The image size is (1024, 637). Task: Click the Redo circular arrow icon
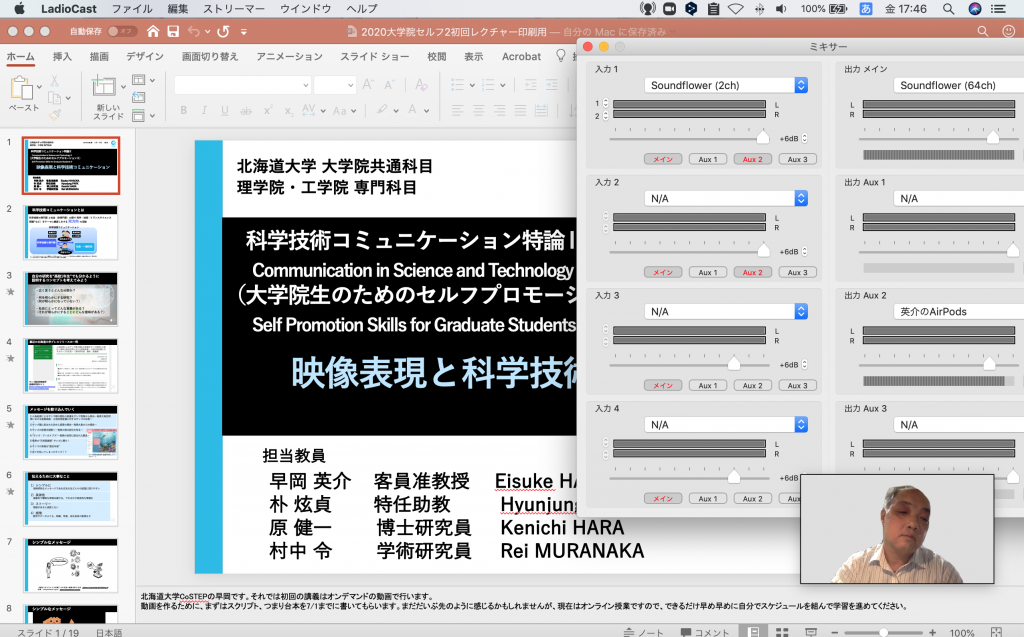(x=223, y=31)
